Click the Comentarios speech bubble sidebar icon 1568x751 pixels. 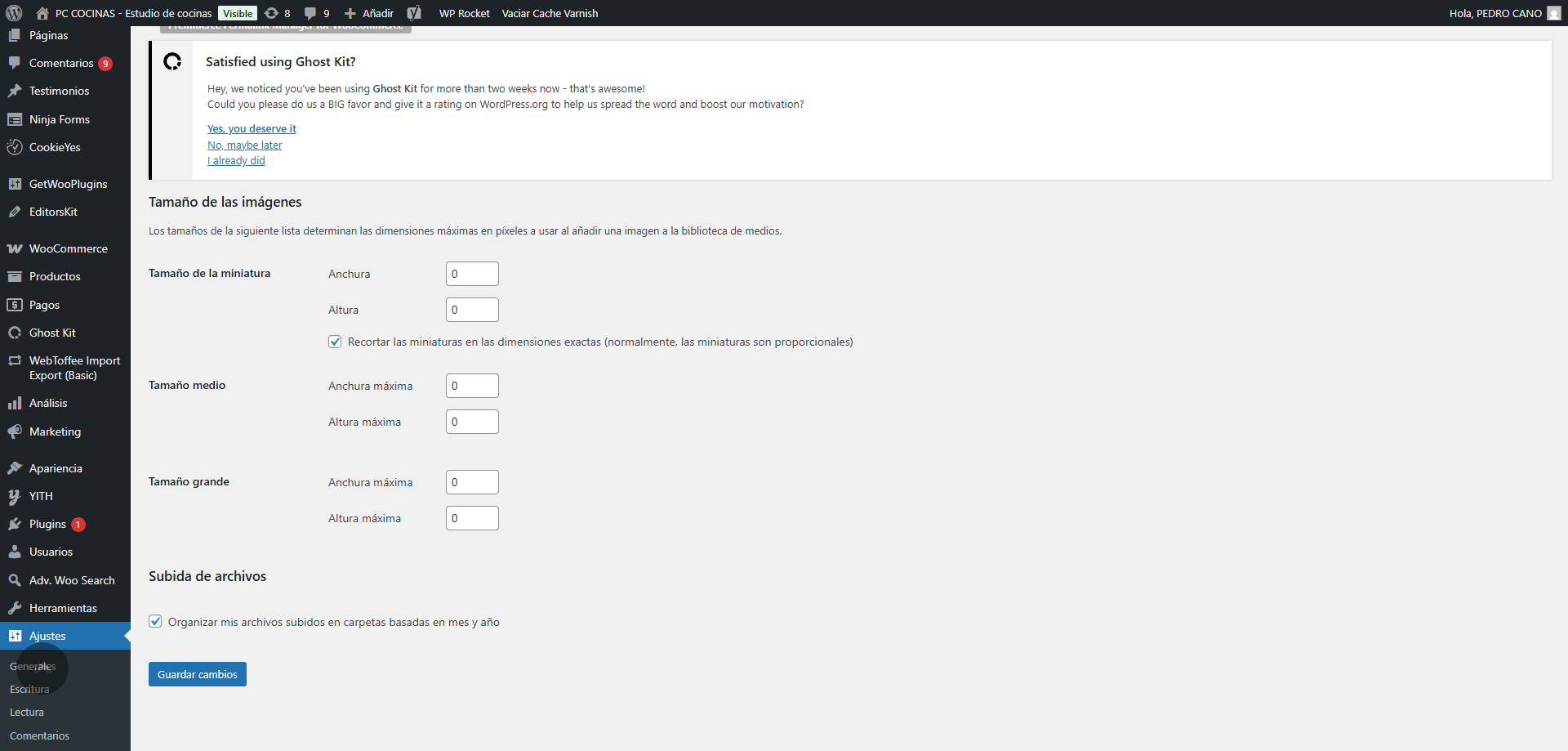click(x=15, y=63)
